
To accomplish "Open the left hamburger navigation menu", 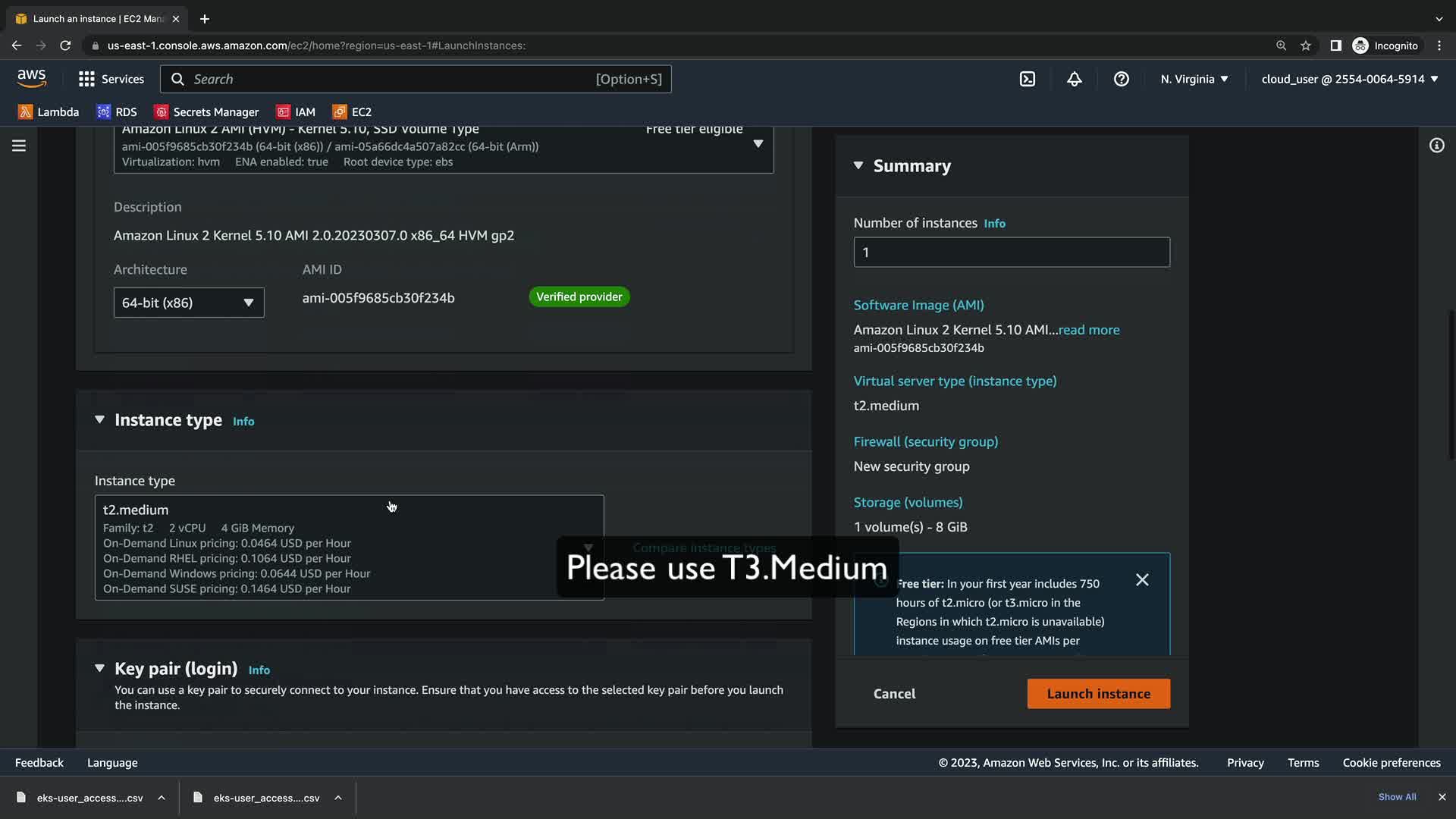I will tap(19, 146).
